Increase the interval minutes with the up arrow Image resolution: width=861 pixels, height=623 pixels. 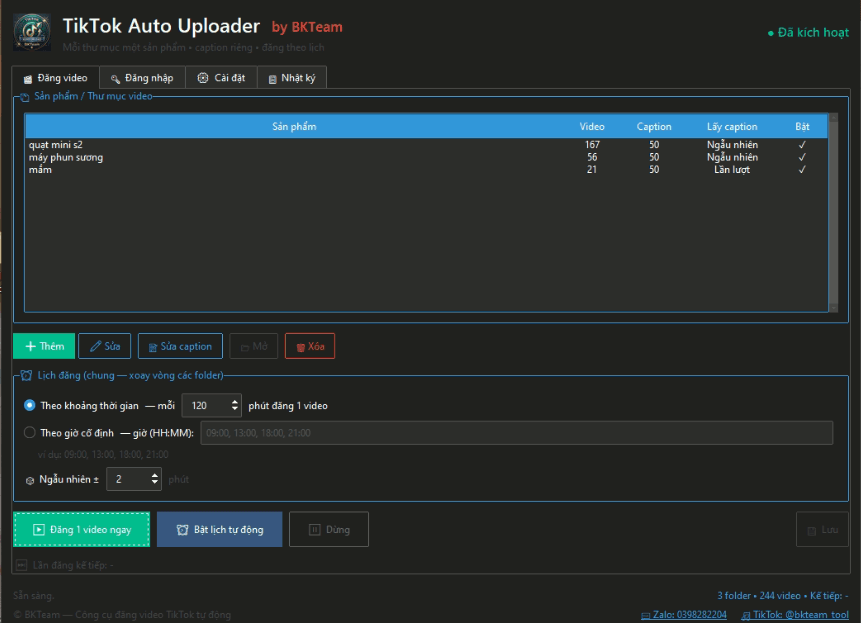[235, 402]
